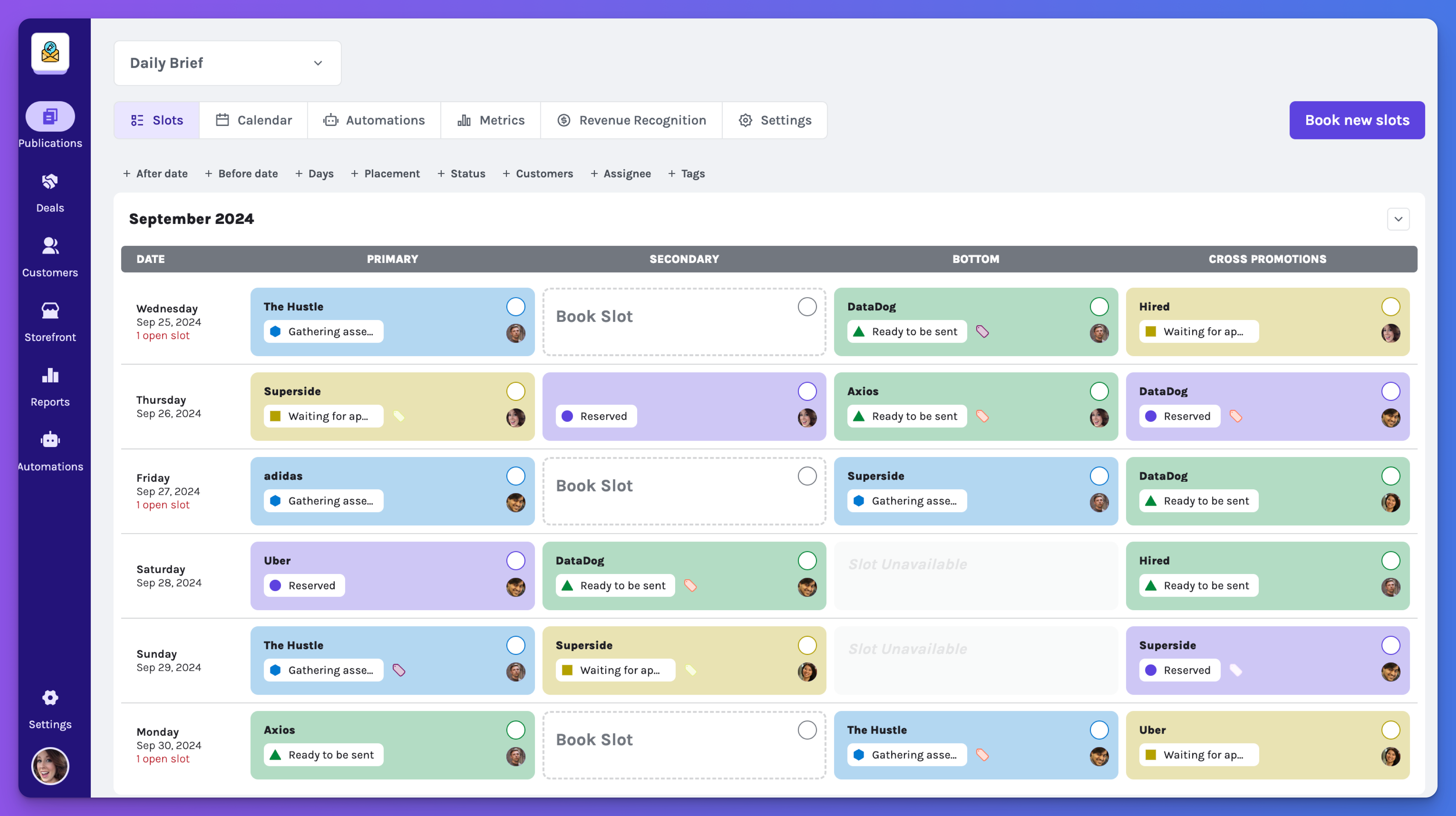
Task: Click tag icon on Saturday DataDog Secondary slot
Action: (690, 586)
